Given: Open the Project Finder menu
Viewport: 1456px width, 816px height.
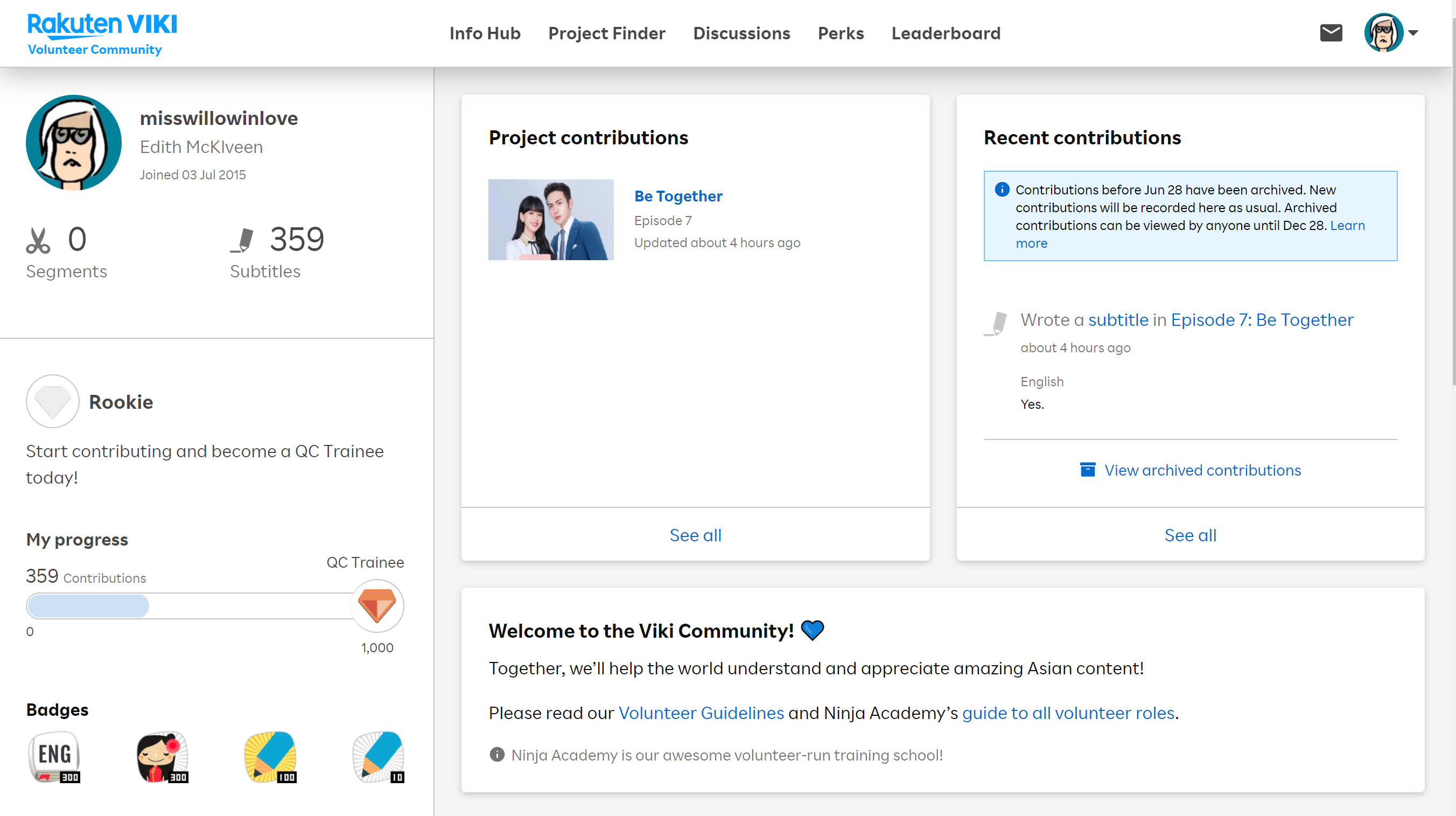Looking at the screenshot, I should [x=606, y=33].
